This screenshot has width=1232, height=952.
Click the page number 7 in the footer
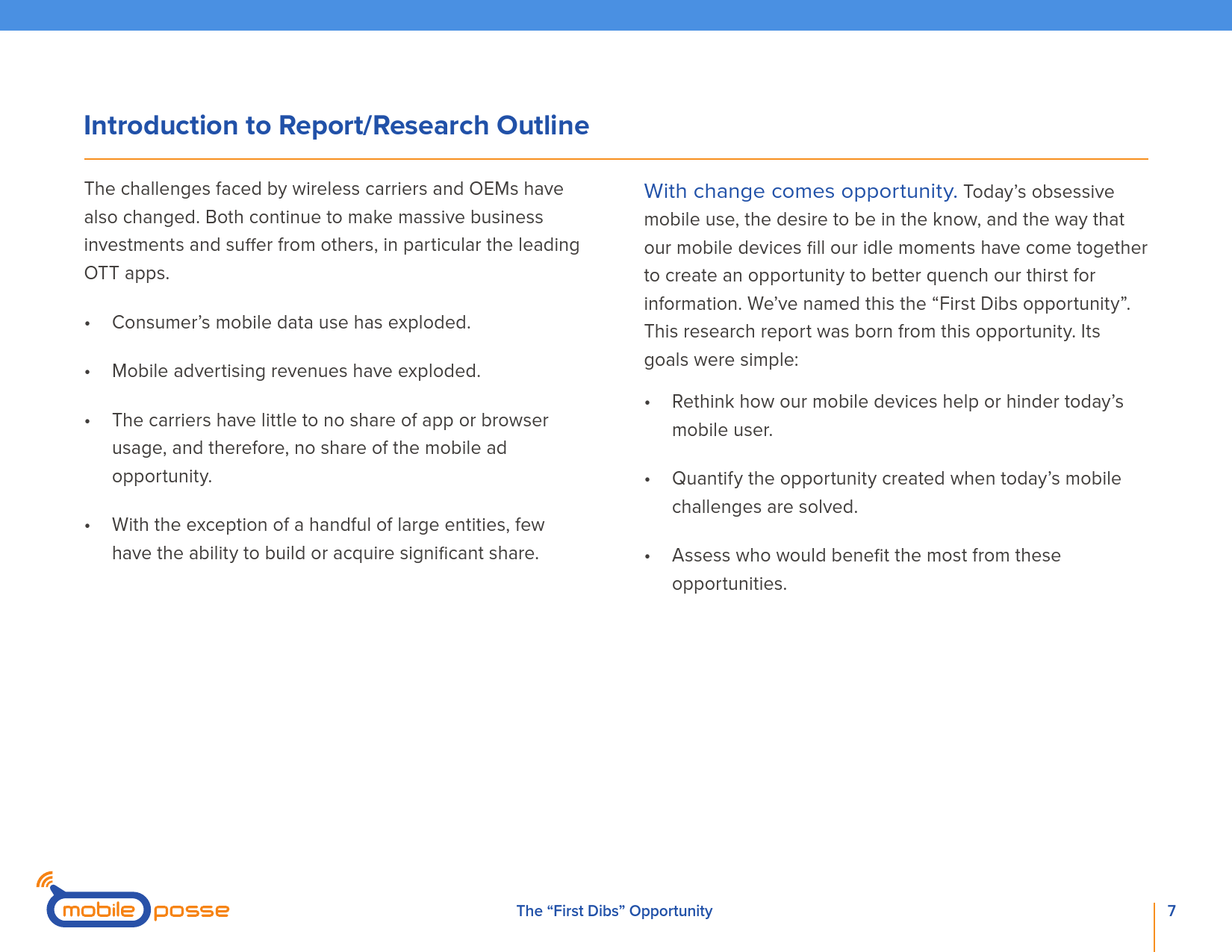pos(1172,911)
